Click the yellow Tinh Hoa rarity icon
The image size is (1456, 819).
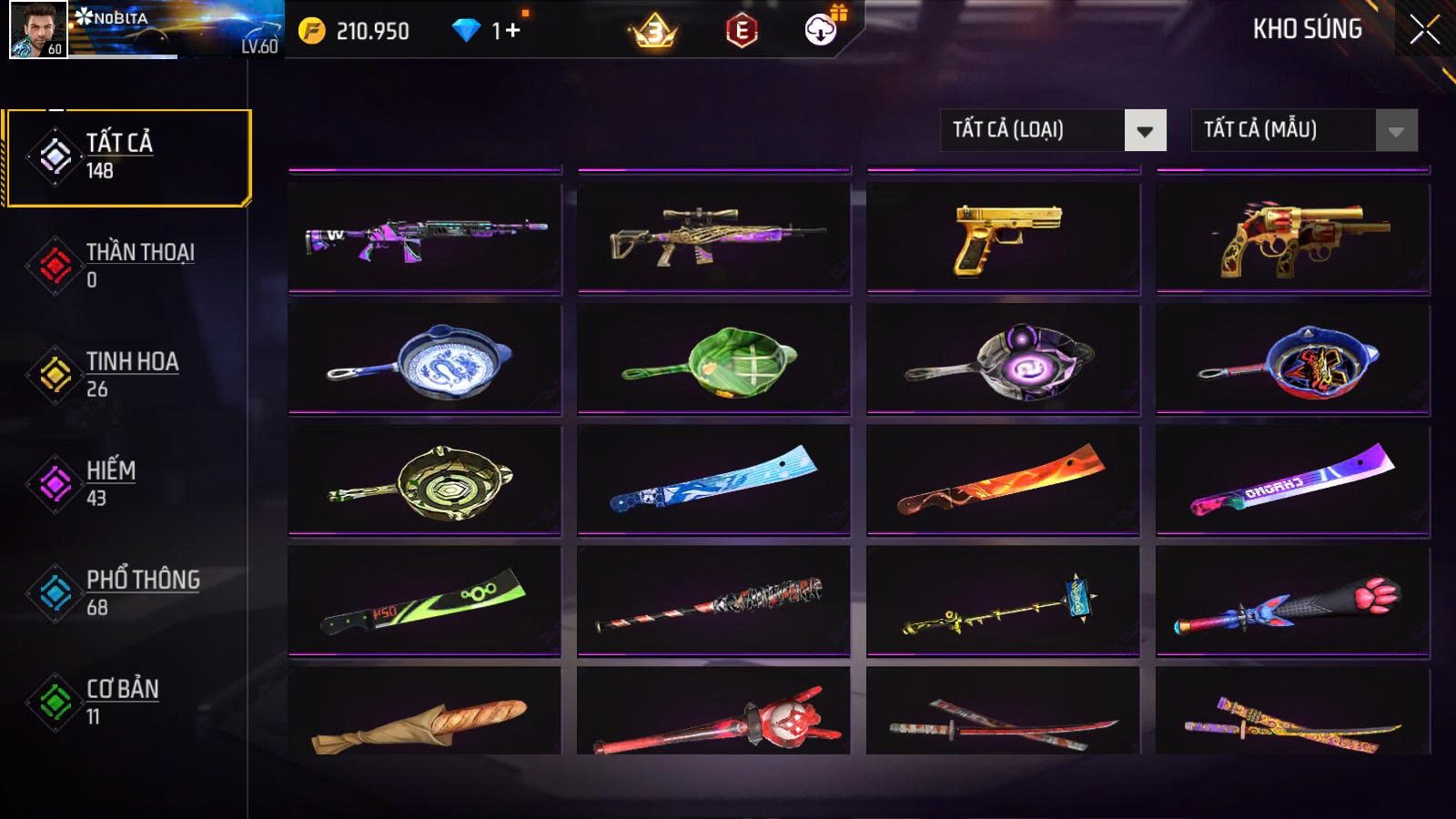(x=56, y=374)
